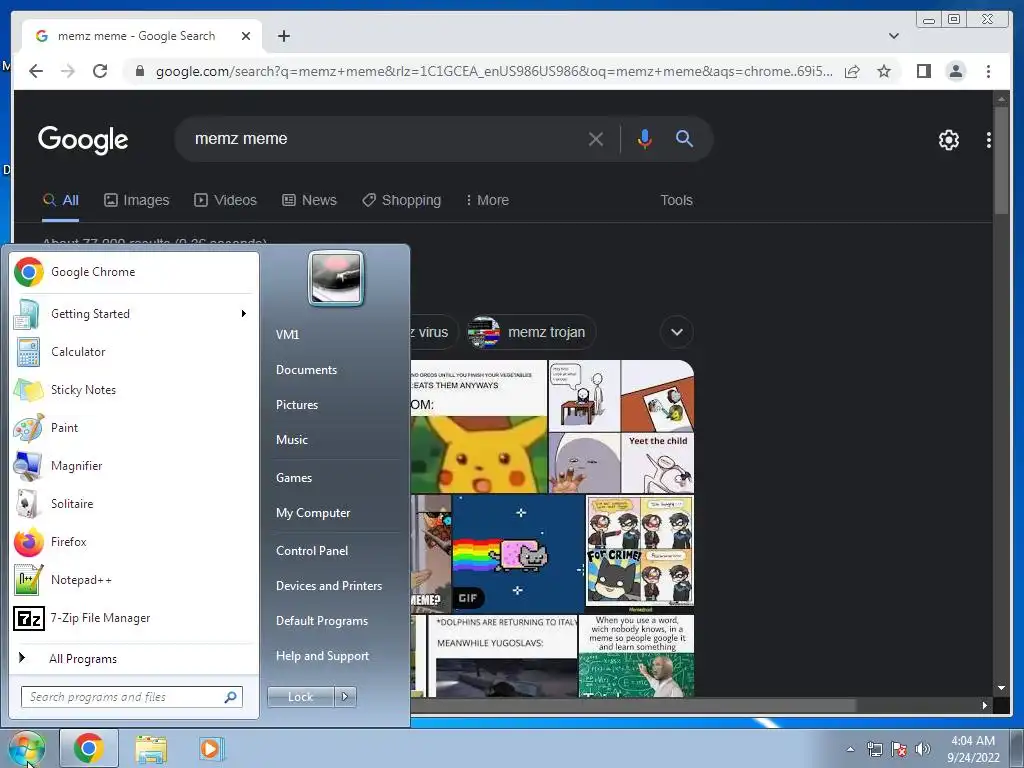The height and width of the screenshot is (768, 1024).
Task: Open Documents from Start menu
Action: click(x=306, y=370)
